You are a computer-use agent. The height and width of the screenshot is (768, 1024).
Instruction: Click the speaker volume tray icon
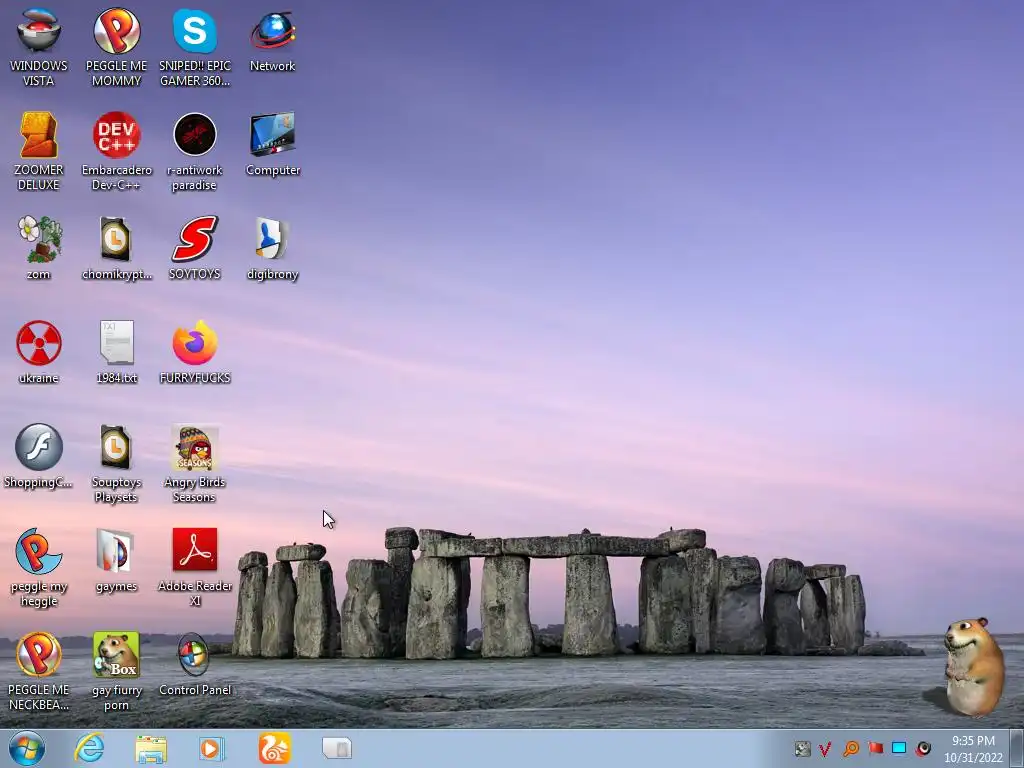[x=923, y=748]
